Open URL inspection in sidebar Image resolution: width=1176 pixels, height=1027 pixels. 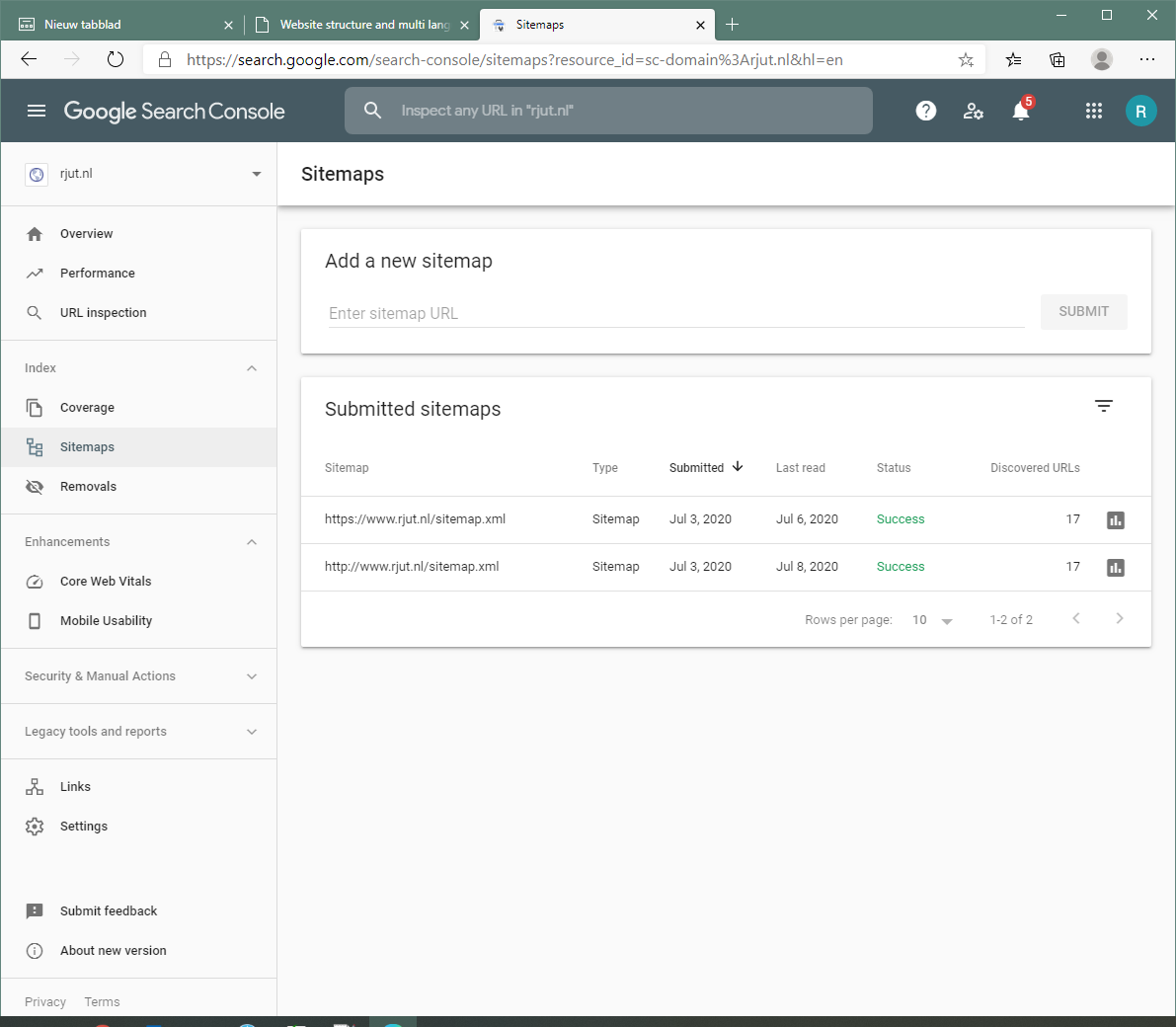tap(139, 313)
